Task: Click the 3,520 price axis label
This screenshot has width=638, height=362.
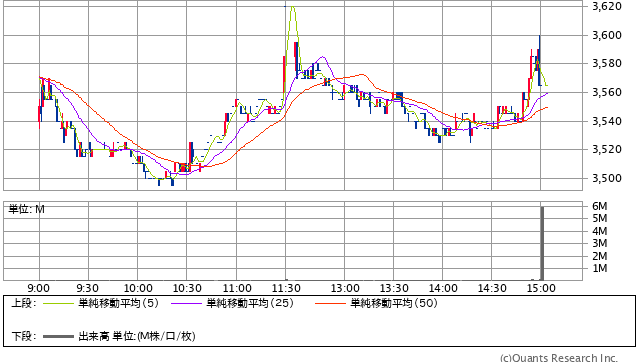Action: 607,149
